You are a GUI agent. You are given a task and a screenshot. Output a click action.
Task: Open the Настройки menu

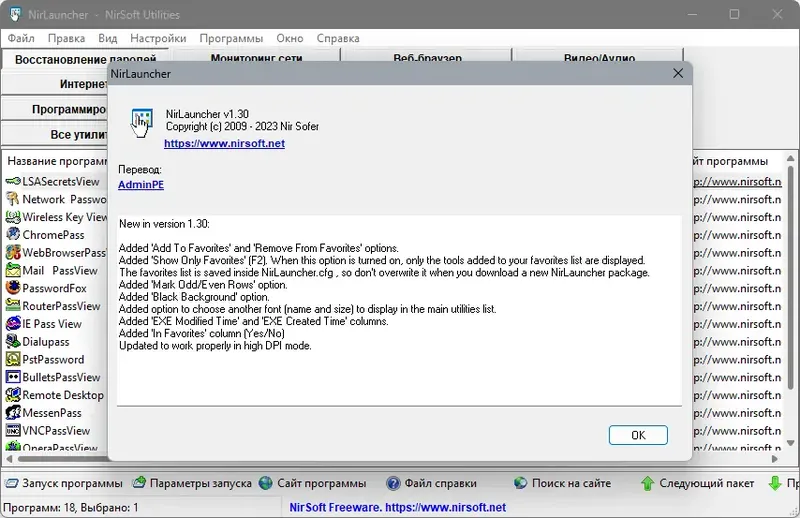(x=158, y=38)
